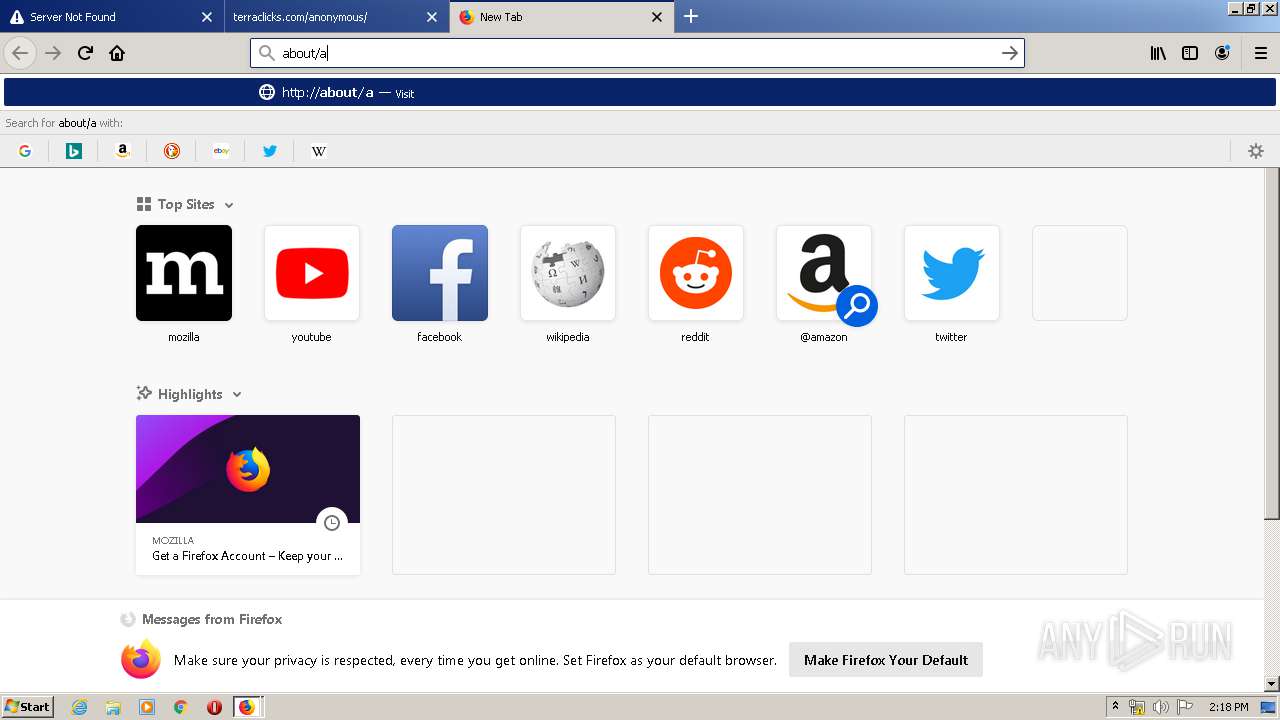Open the Library toolbar icon
This screenshot has height=720, width=1280.
click(1158, 53)
